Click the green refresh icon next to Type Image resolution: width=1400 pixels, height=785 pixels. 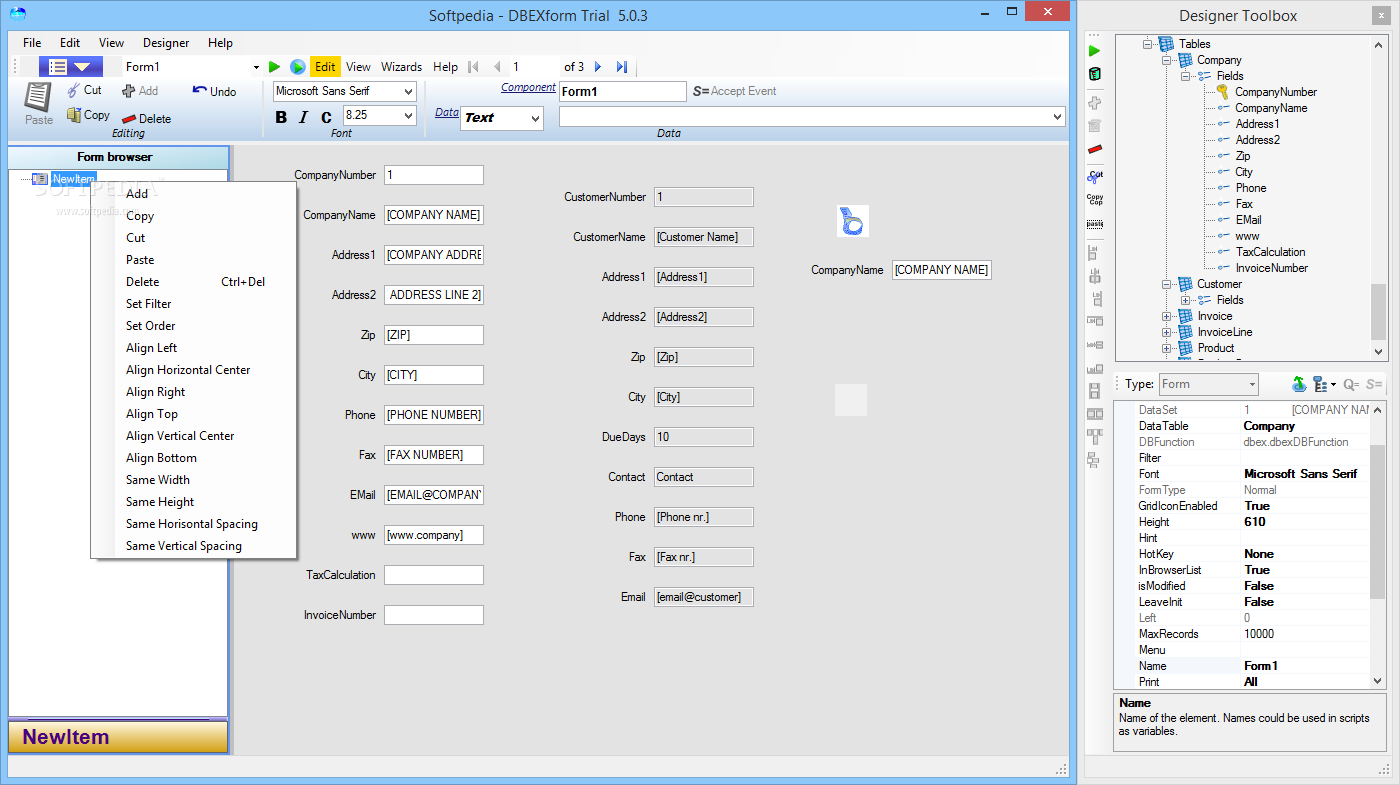pos(1299,384)
